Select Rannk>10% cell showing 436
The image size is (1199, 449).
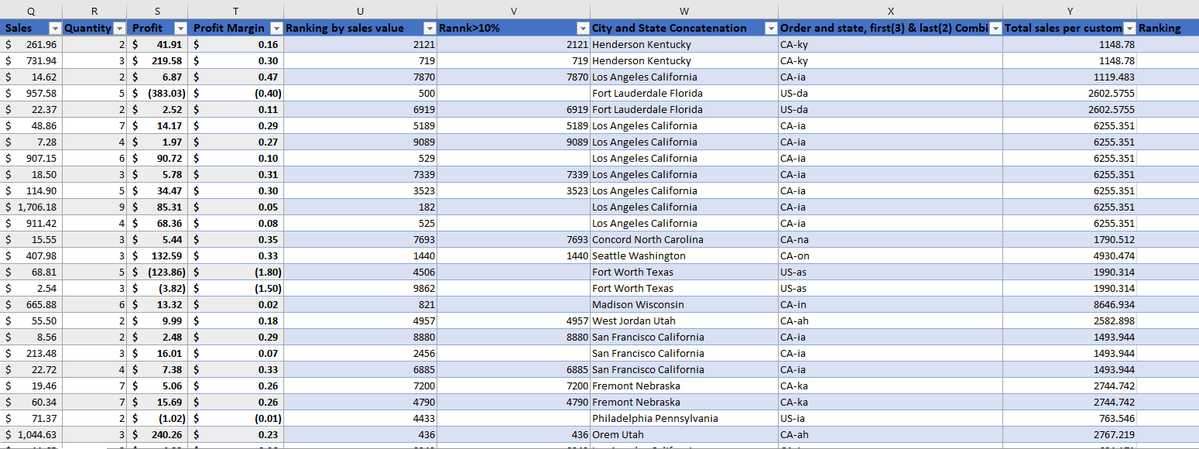point(514,434)
